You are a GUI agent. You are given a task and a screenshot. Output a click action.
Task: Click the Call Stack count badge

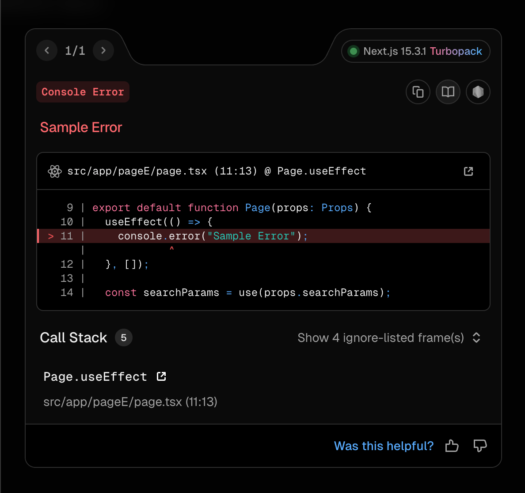pyautogui.click(x=124, y=338)
